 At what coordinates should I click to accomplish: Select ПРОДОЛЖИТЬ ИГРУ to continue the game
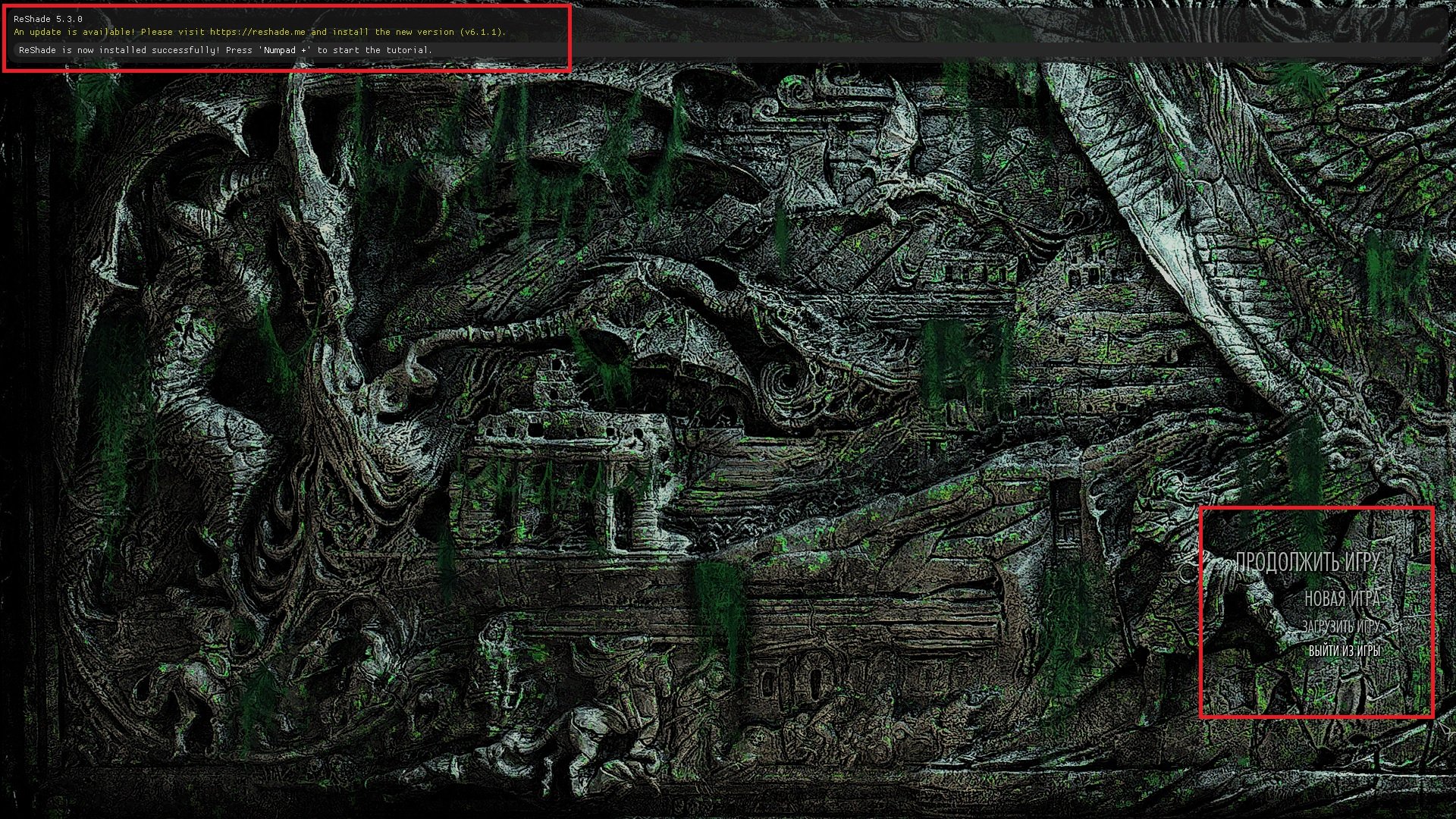click(x=1307, y=562)
